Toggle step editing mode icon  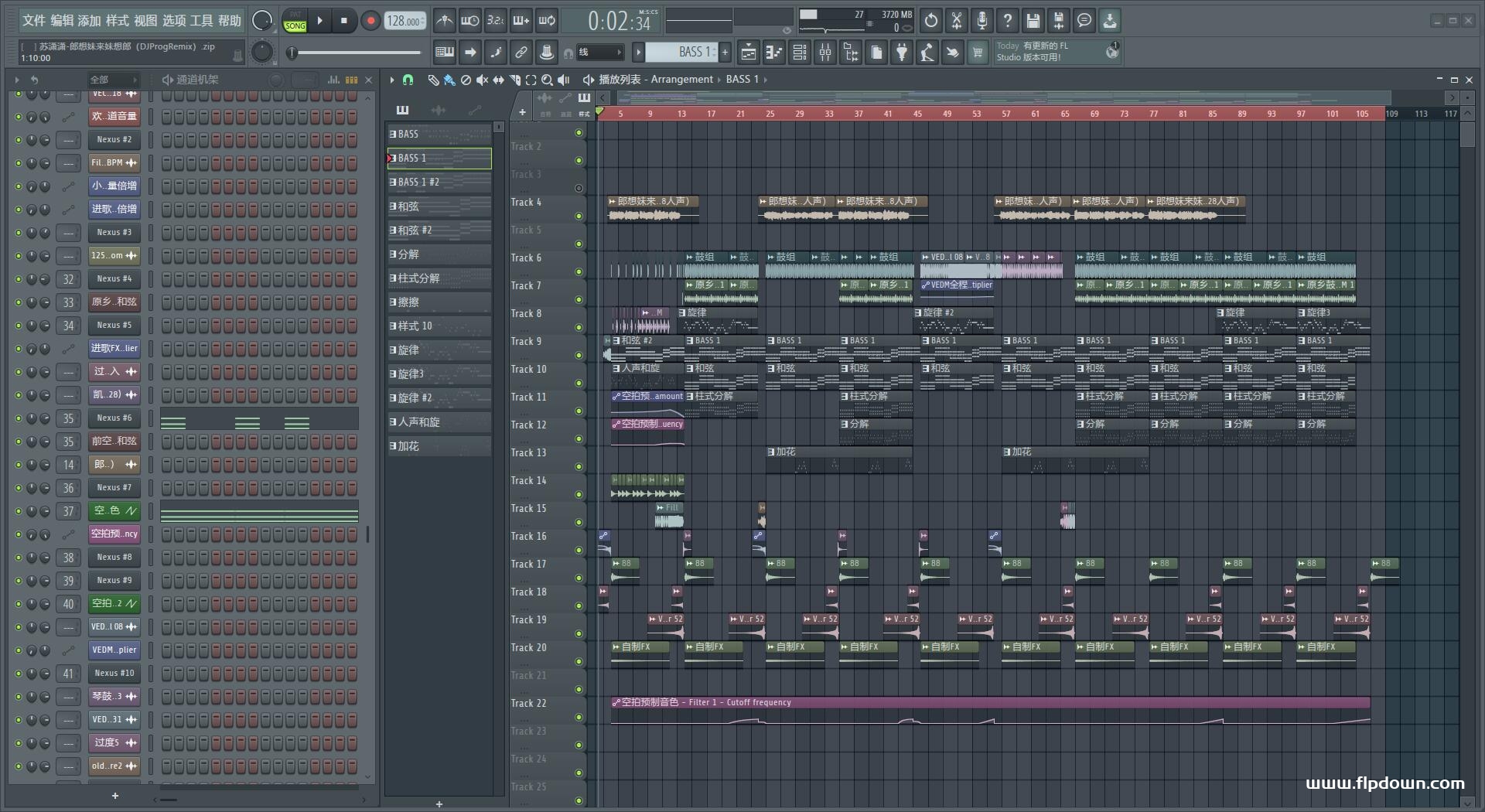pyautogui.click(x=496, y=53)
